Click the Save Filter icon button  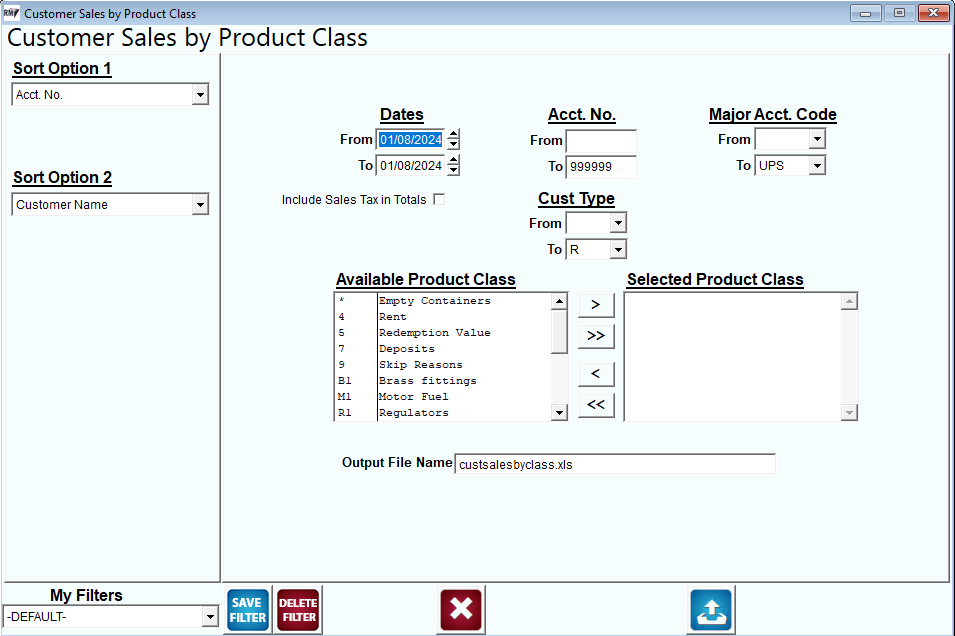[248, 609]
